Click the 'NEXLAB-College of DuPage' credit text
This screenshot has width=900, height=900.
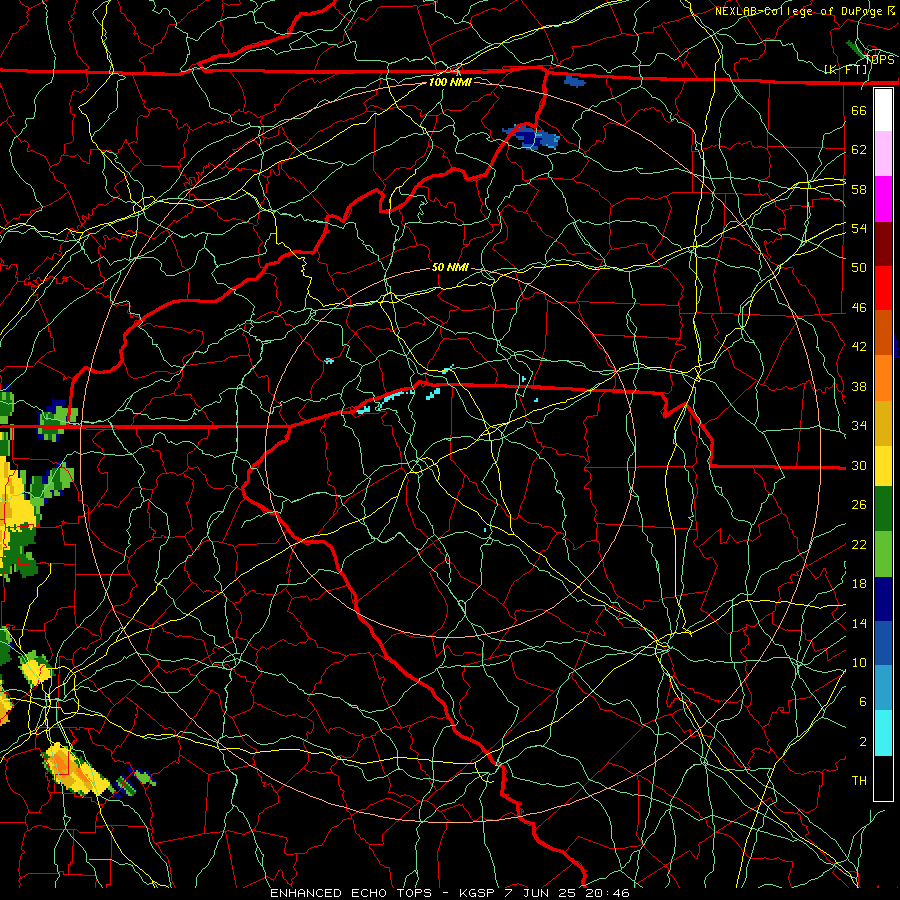point(798,11)
